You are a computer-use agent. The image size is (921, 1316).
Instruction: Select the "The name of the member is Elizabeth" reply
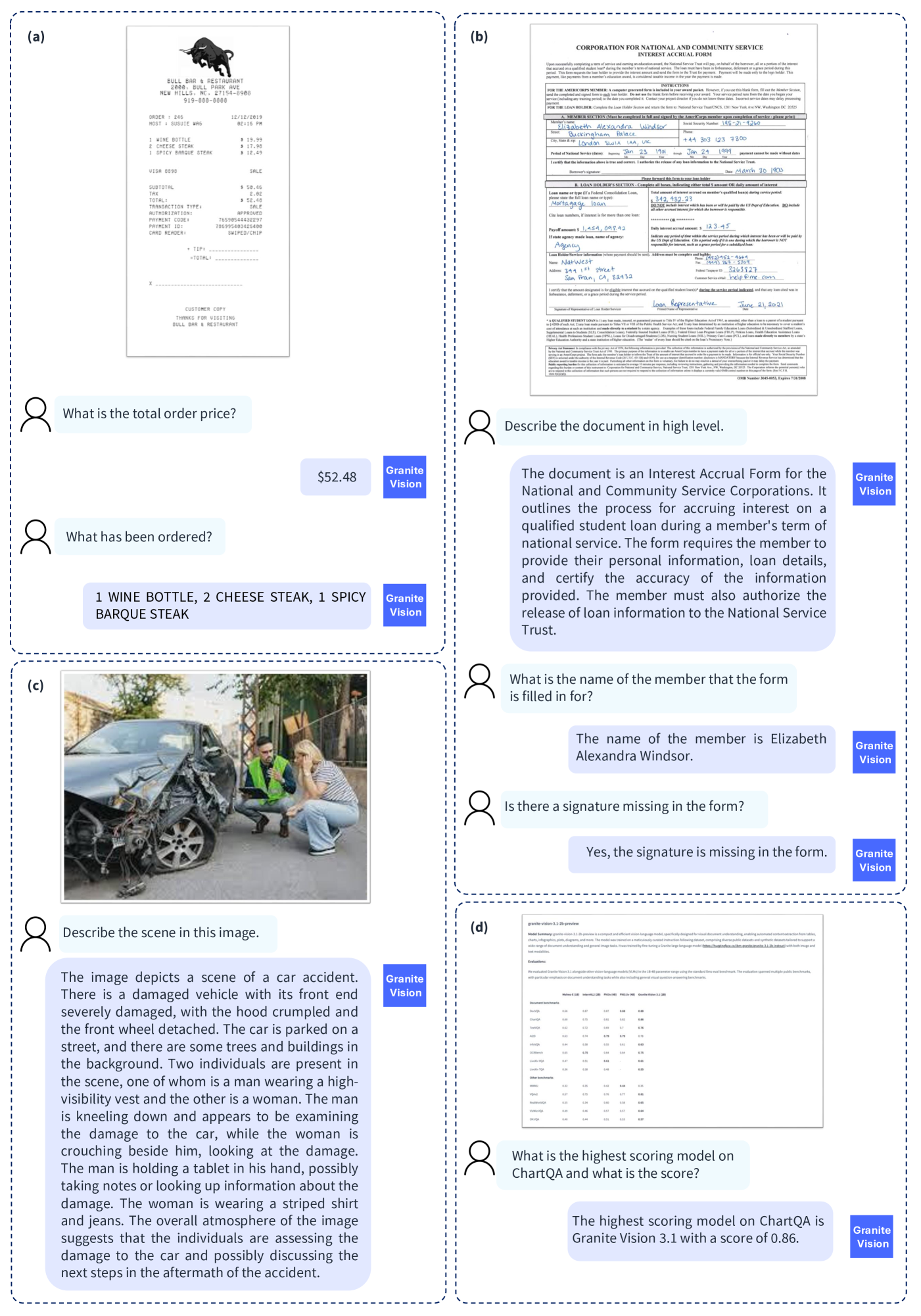tap(701, 749)
